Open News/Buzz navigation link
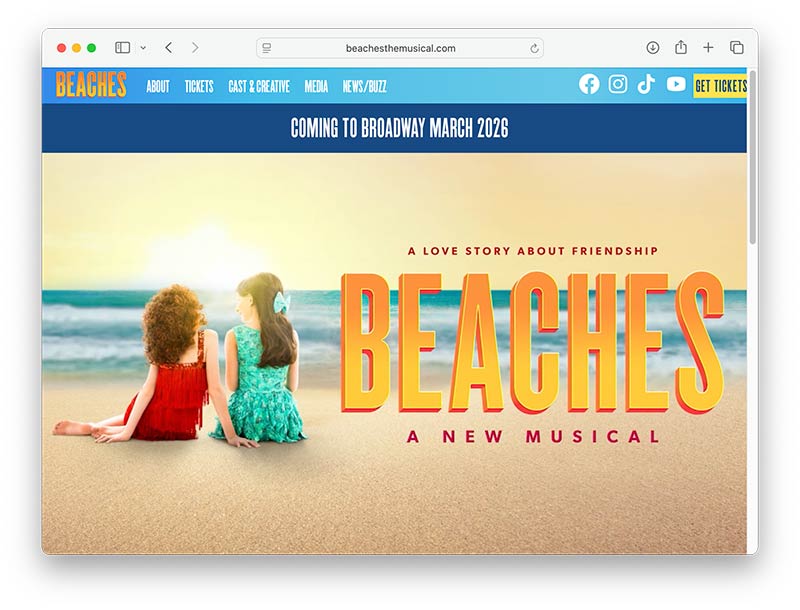 [364, 87]
